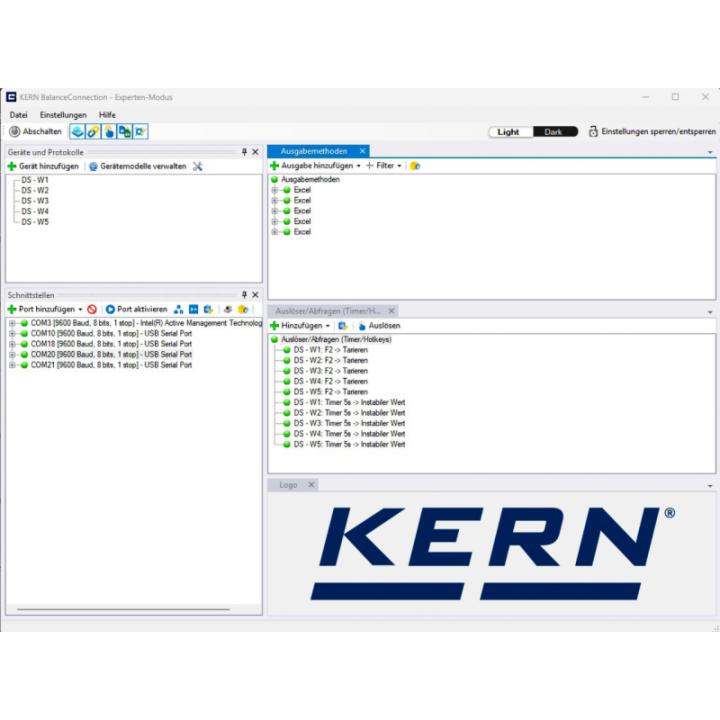720x720 pixels.
Task: Close the Schnittstellen panel
Action: pos(255,295)
